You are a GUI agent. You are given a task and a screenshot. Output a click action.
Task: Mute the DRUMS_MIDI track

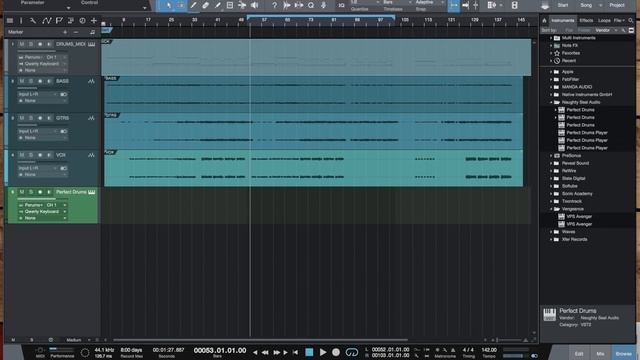(22, 44)
